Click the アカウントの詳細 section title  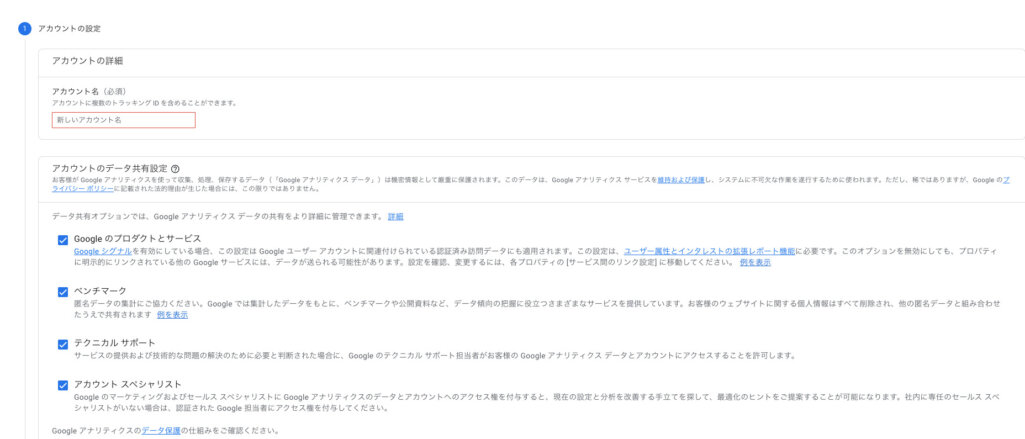[88, 61]
